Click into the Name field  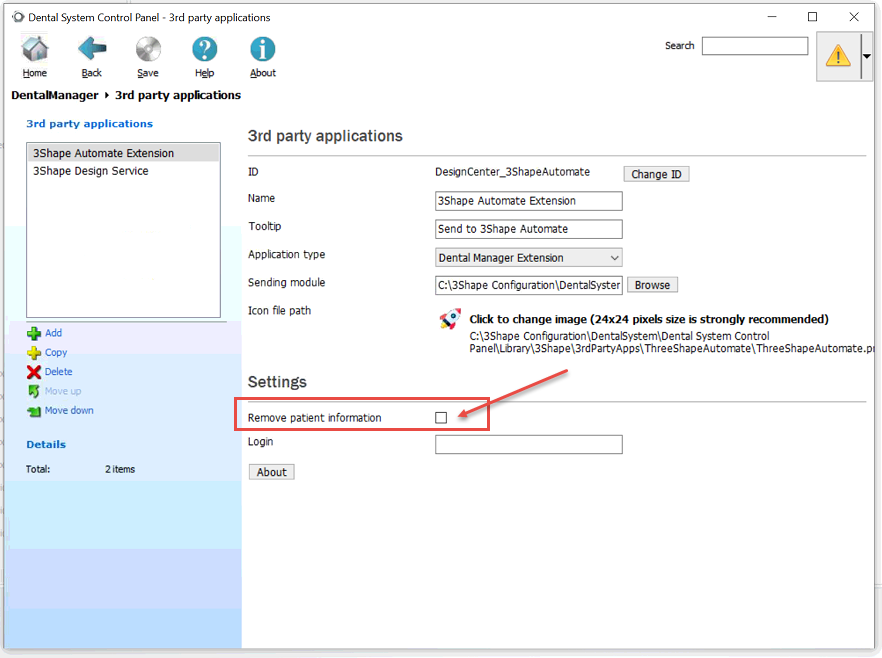[528, 201]
